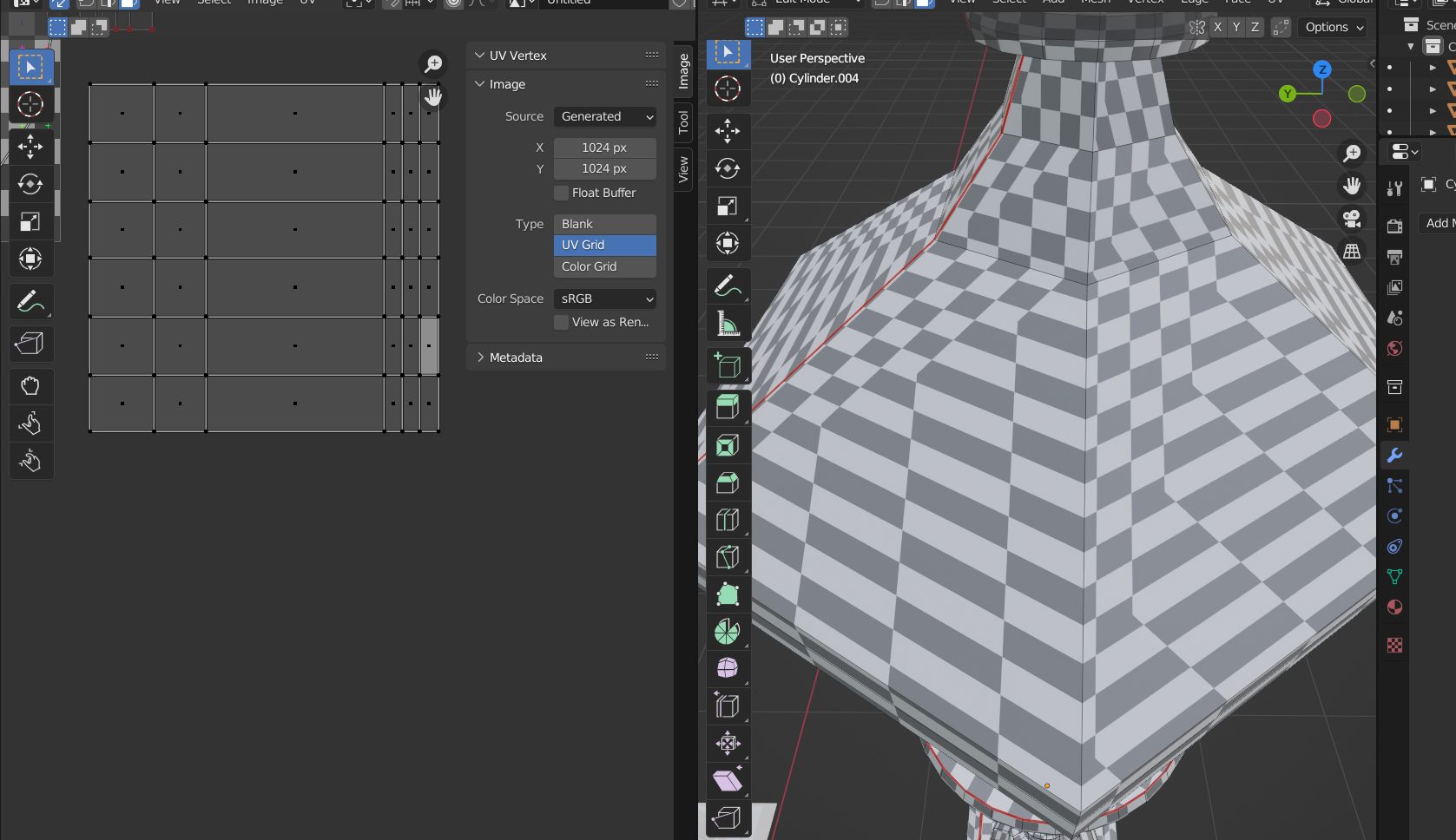Image resolution: width=1456 pixels, height=840 pixels.
Task: Switch to the Tool sidebar tab
Action: (683, 121)
